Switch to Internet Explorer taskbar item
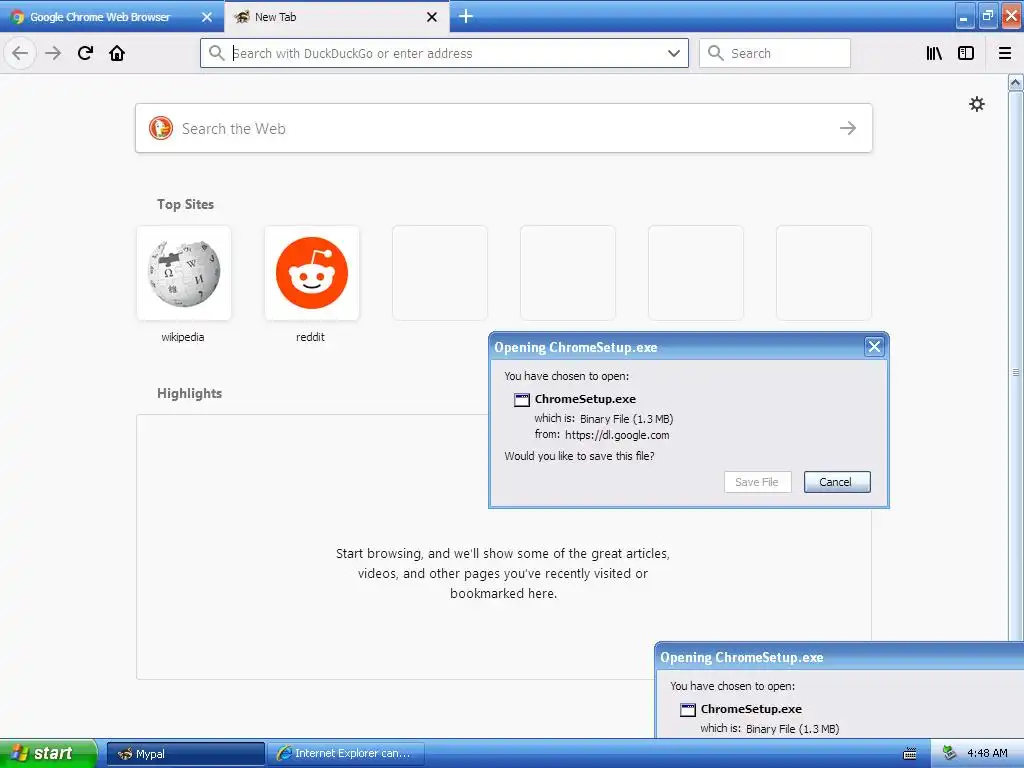Viewport: 1024px width, 768px height. click(346, 754)
